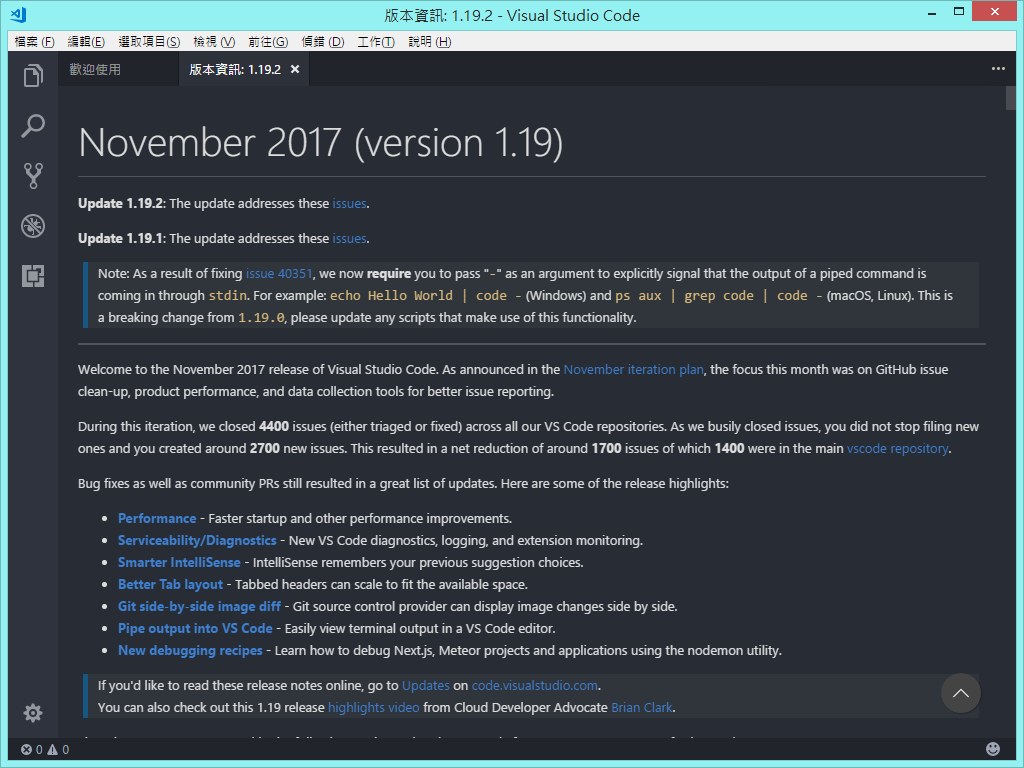The image size is (1024, 768).
Task: Open the code.visualstudio.com link
Action: (535, 686)
